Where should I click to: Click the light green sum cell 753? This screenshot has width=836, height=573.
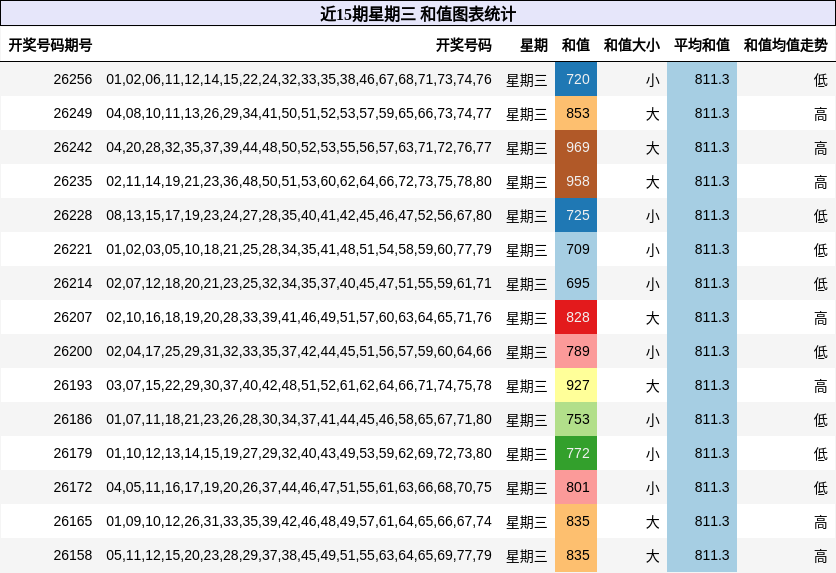coord(576,419)
